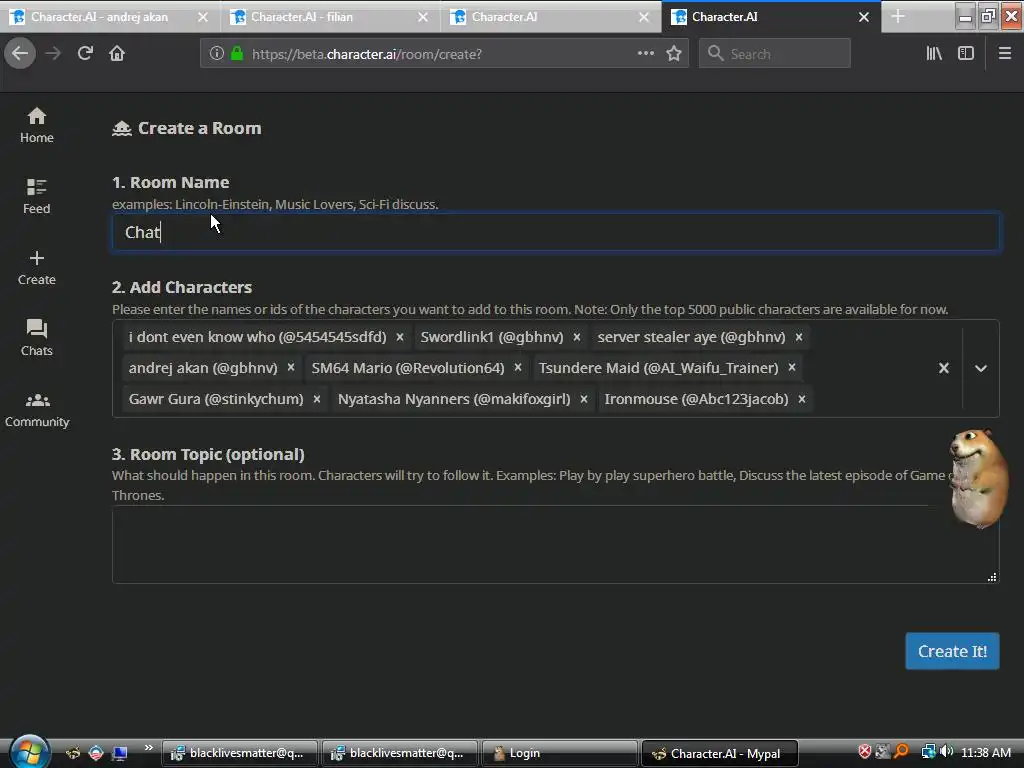
Task: Click the green secure padlock icon
Action: 237,54
